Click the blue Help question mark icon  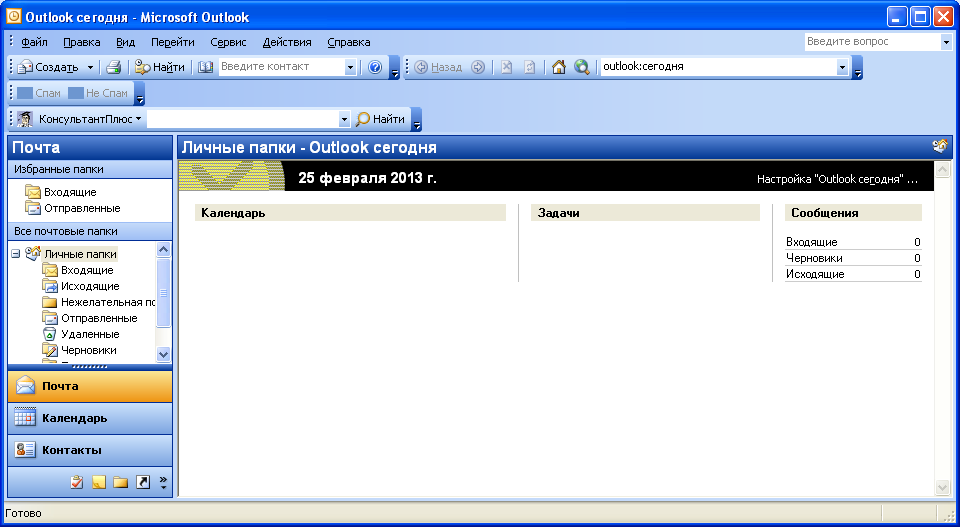click(x=375, y=67)
